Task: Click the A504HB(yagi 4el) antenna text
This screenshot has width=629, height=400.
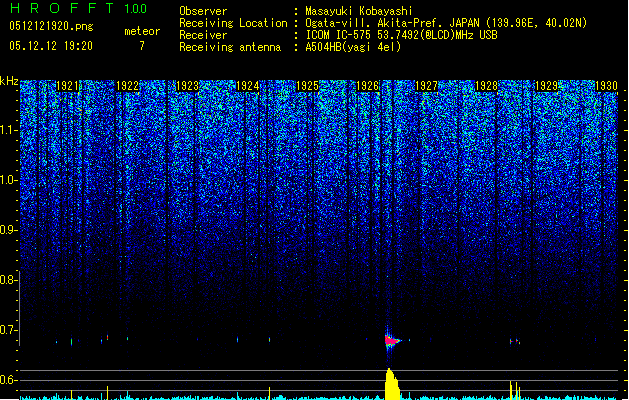Action: [353, 47]
